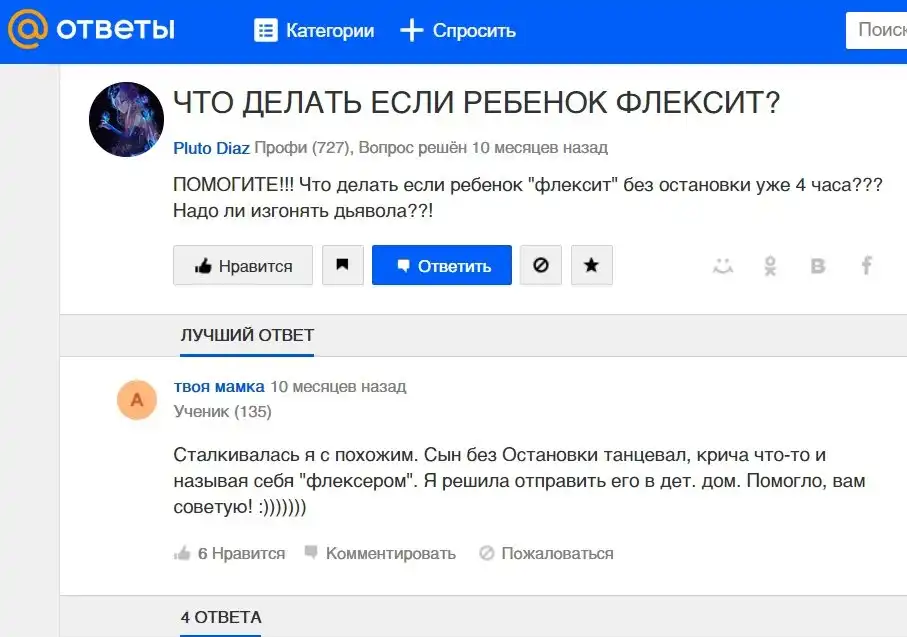Click the search input field
Screen dimensions: 907x637
coord(880,30)
